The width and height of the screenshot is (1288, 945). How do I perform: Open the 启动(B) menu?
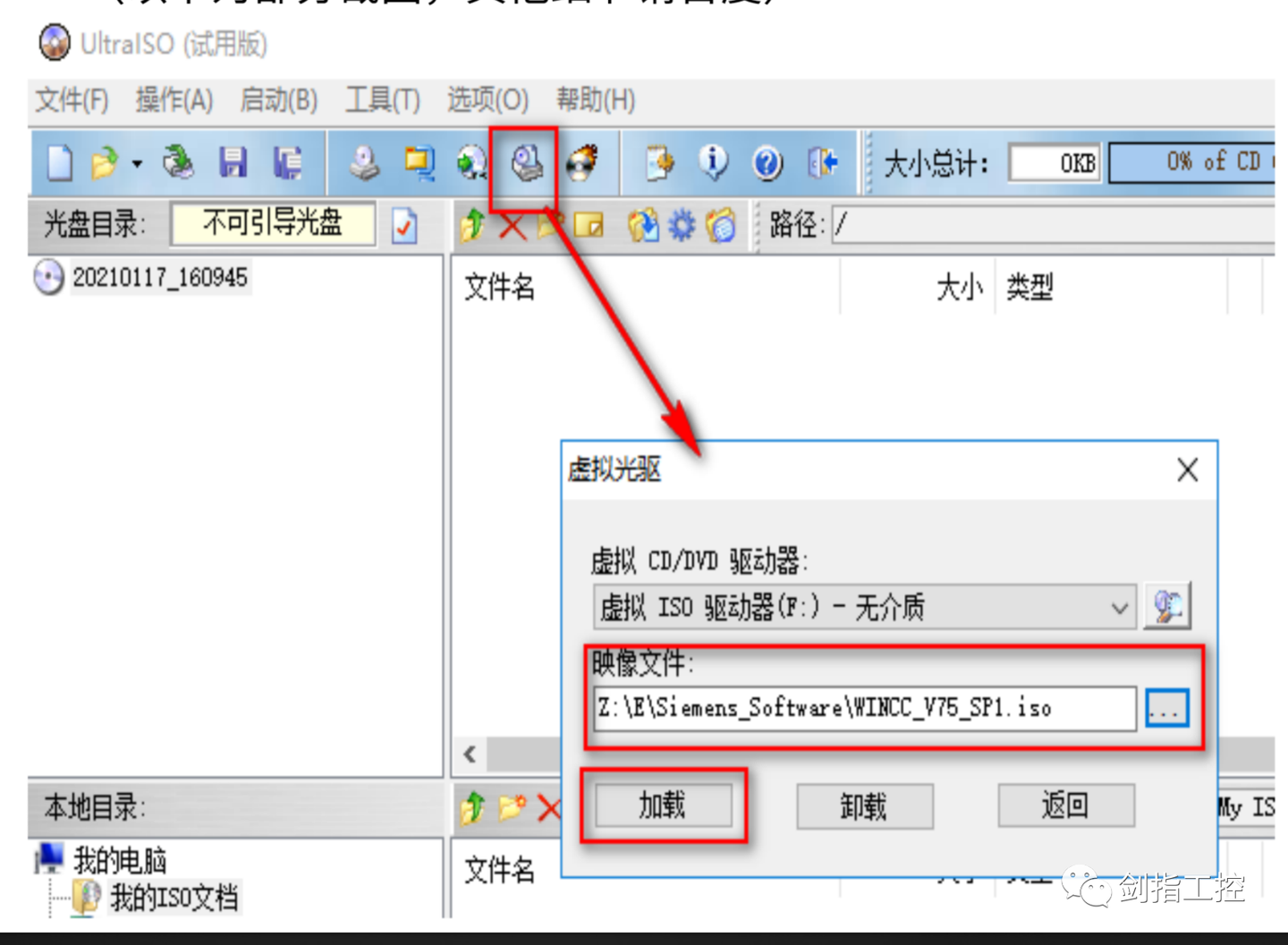[278, 99]
